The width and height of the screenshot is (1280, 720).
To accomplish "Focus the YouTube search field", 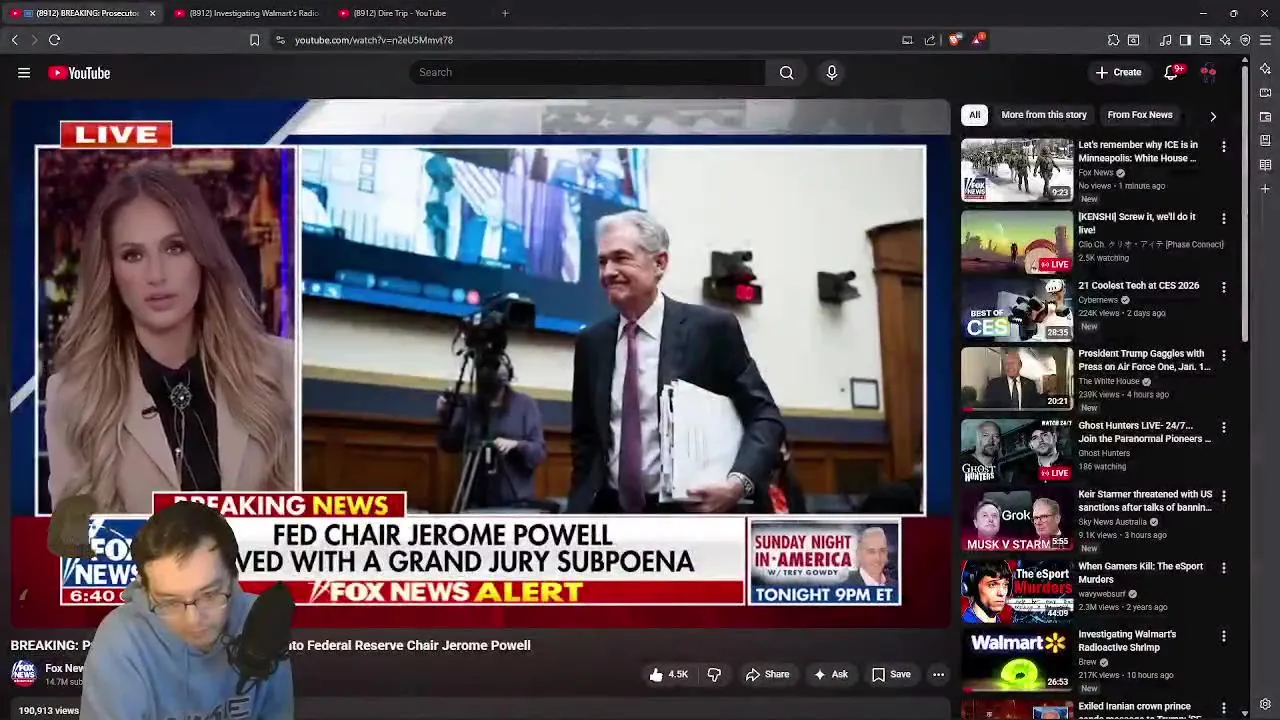I will pos(587,72).
